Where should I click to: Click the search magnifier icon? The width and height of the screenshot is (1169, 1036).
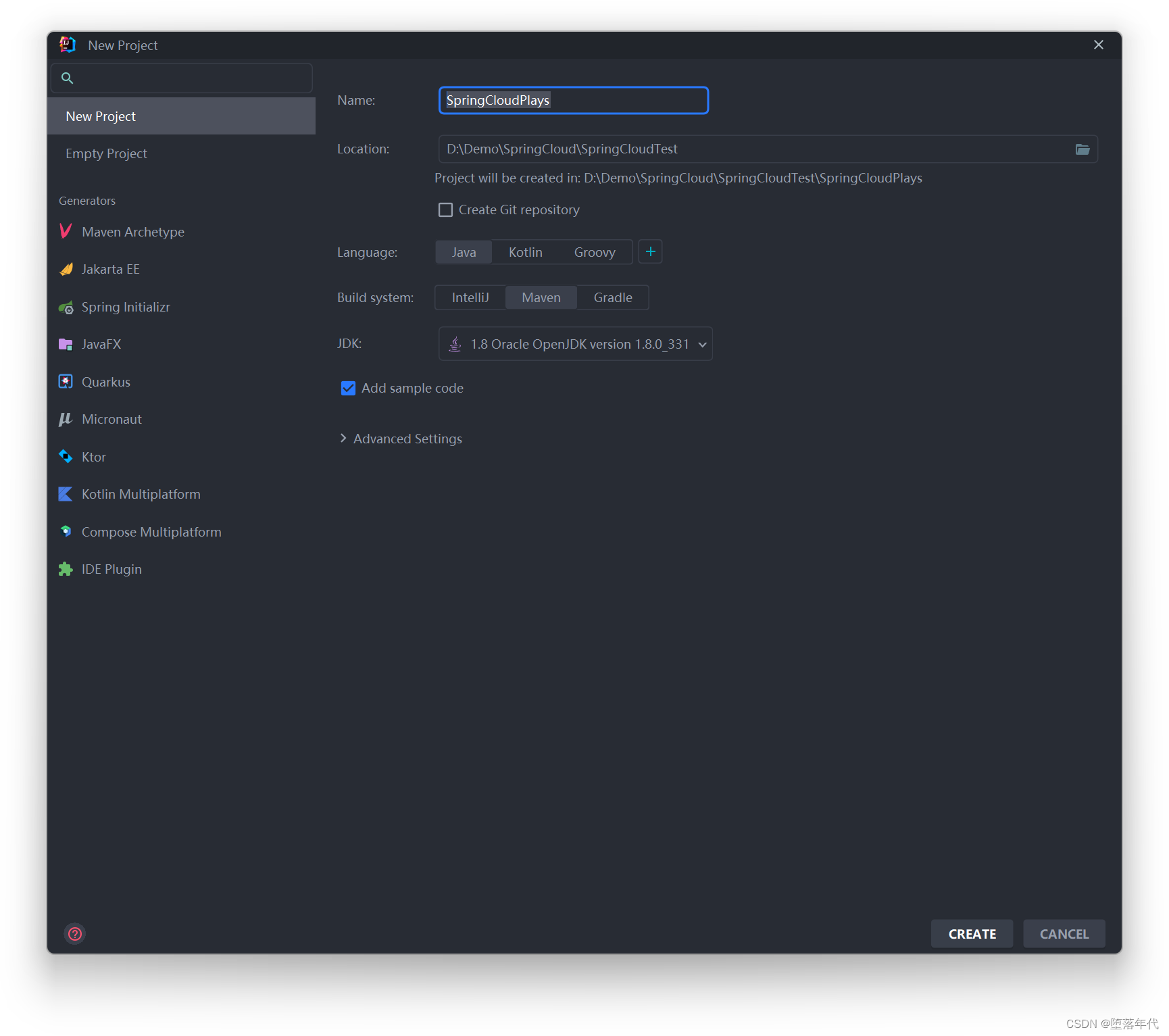67,78
